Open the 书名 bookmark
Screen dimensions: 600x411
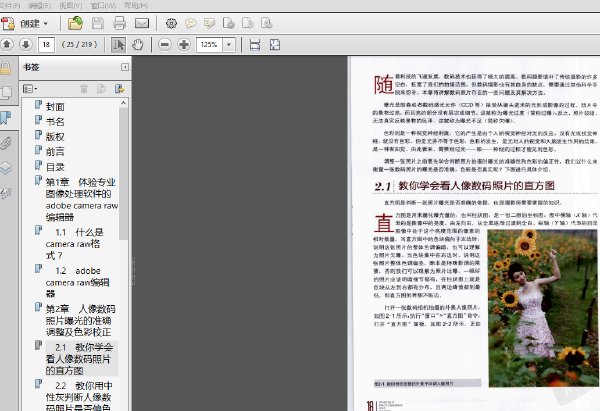coord(55,122)
